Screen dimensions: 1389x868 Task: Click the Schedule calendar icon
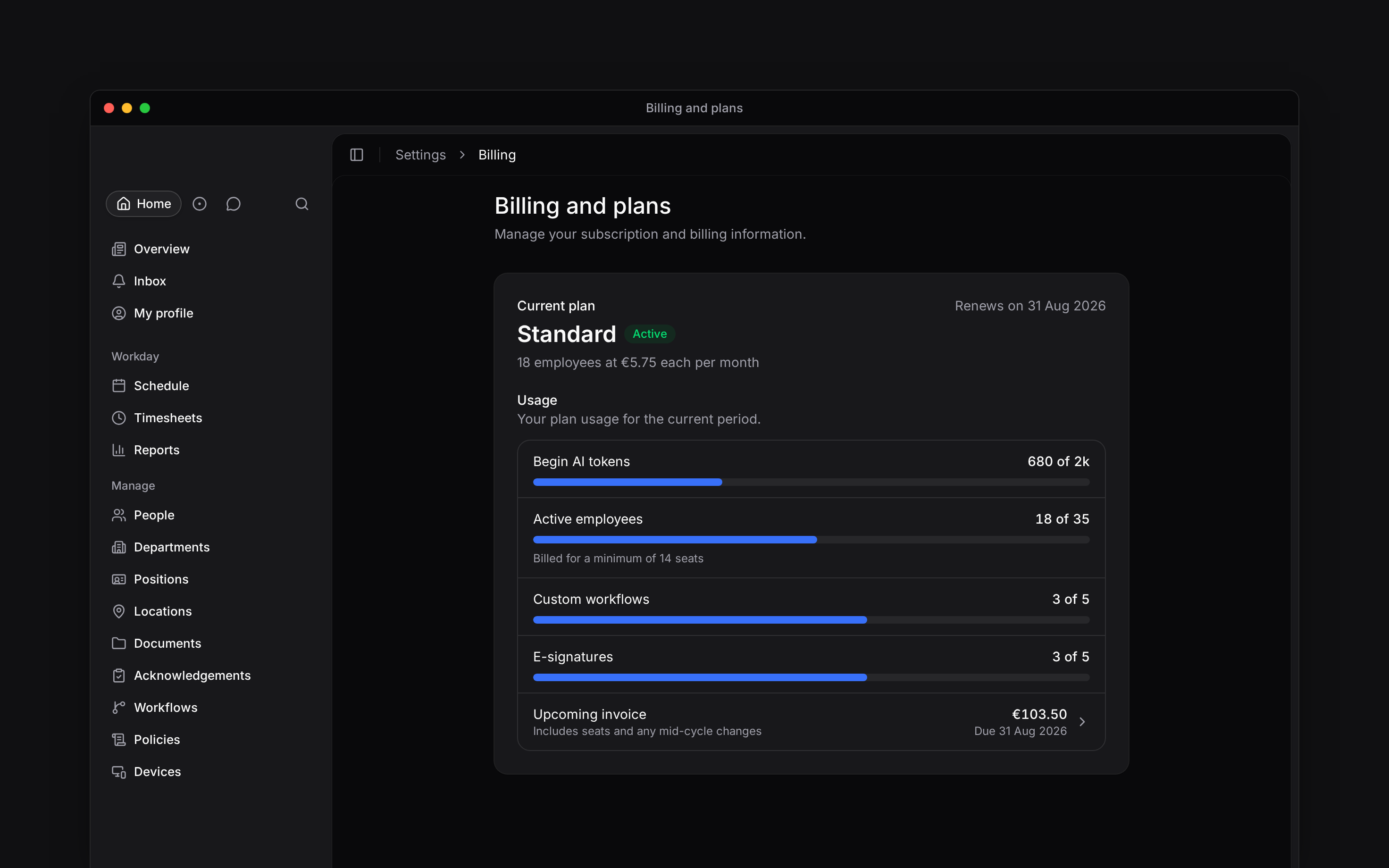[x=119, y=386]
